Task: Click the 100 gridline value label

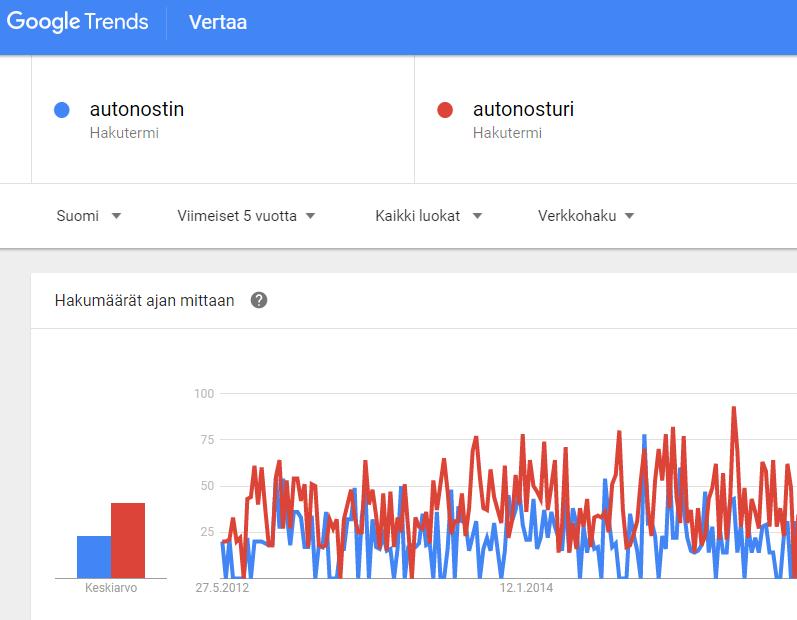Action: [204, 393]
